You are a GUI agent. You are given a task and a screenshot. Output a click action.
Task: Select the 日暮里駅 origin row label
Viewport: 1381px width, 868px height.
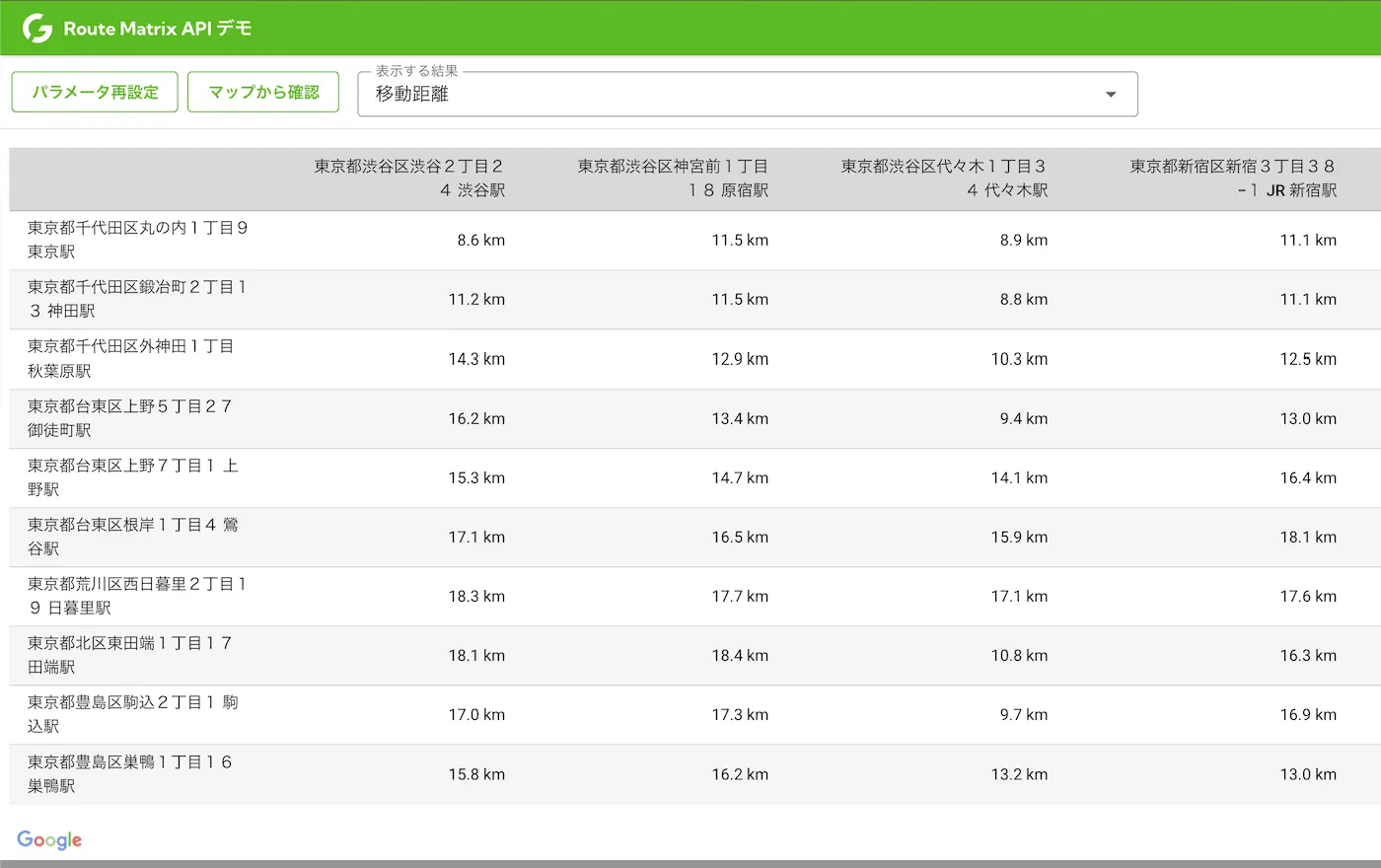pyautogui.click(x=137, y=596)
